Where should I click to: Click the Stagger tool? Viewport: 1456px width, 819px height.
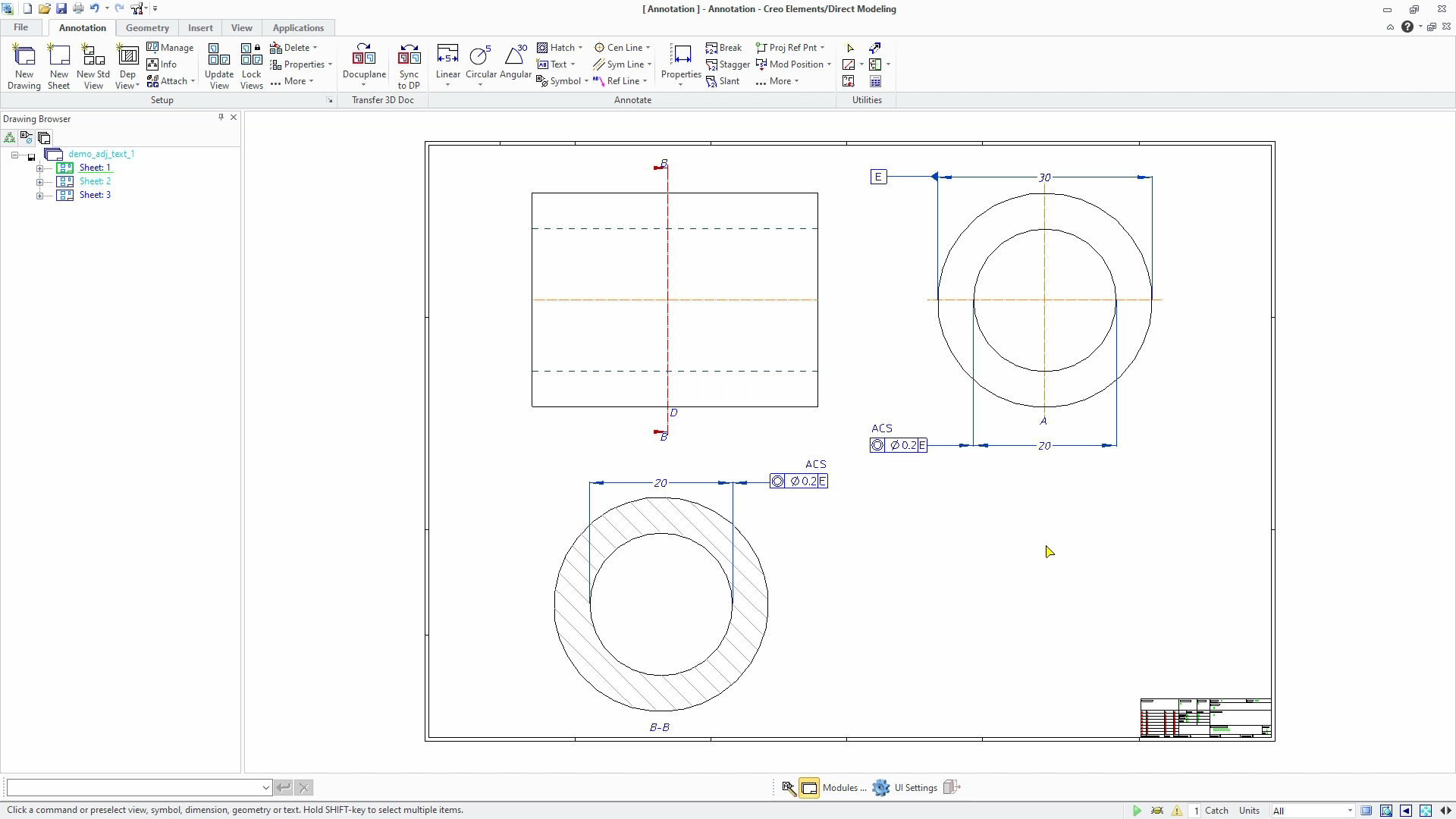pyautogui.click(x=727, y=64)
